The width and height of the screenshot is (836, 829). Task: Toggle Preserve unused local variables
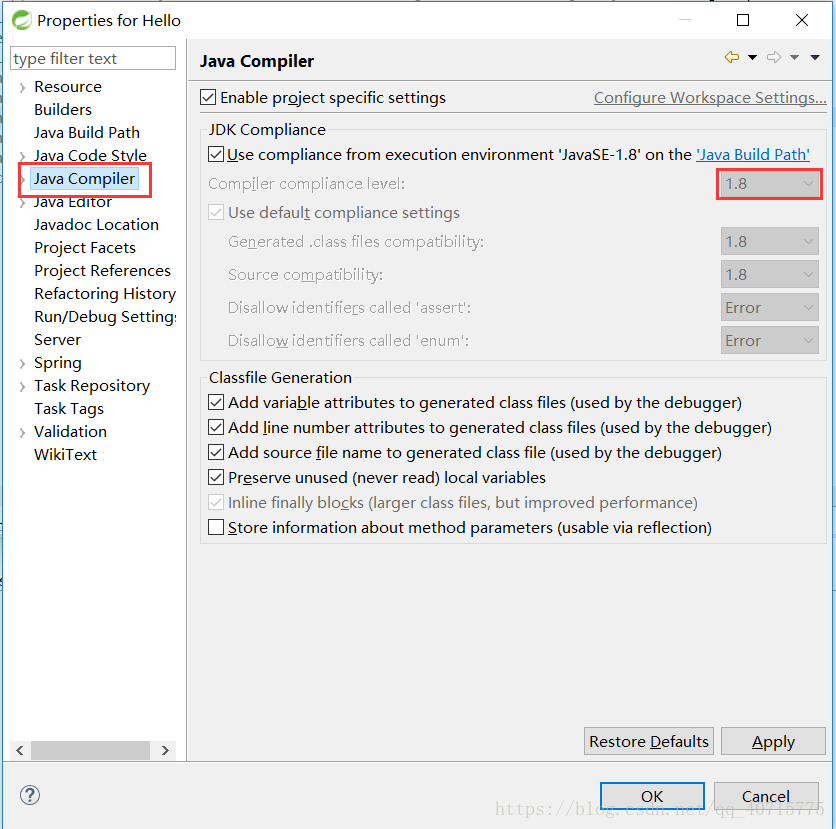click(216, 478)
